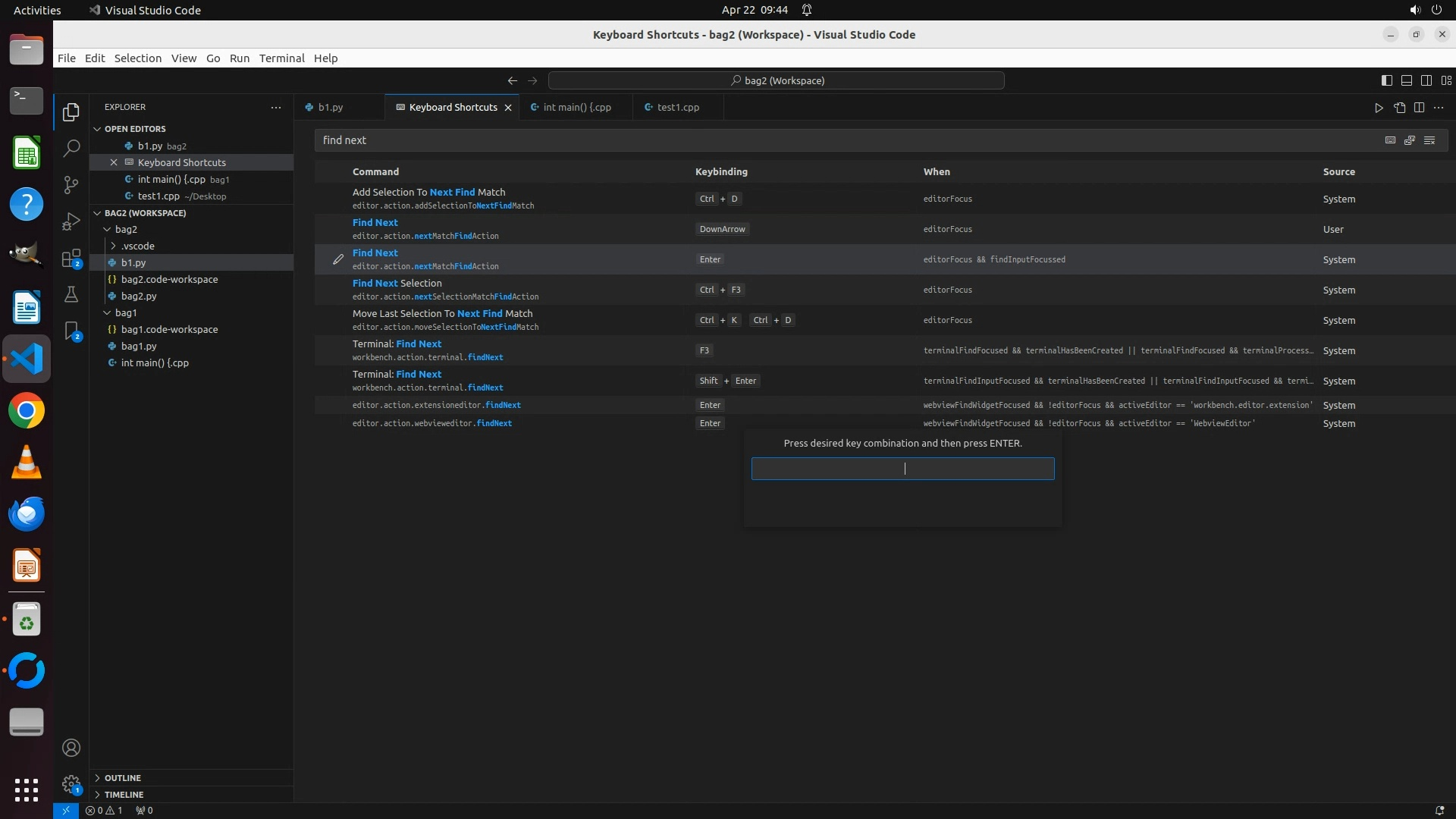Click pencil edit icon on Find Next row
Image resolution: width=1456 pixels, height=819 pixels.
(338, 259)
